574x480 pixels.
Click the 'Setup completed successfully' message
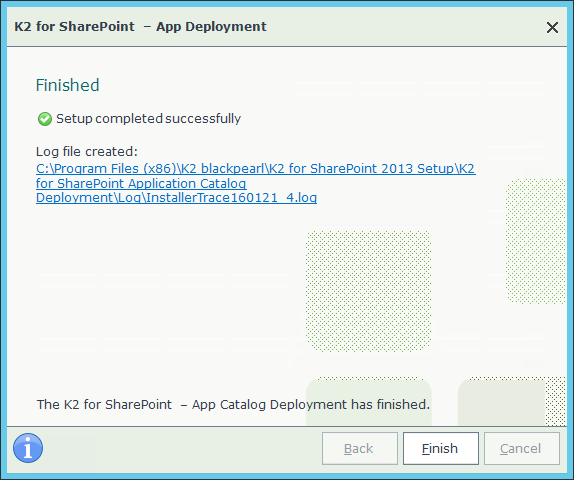pos(148,119)
